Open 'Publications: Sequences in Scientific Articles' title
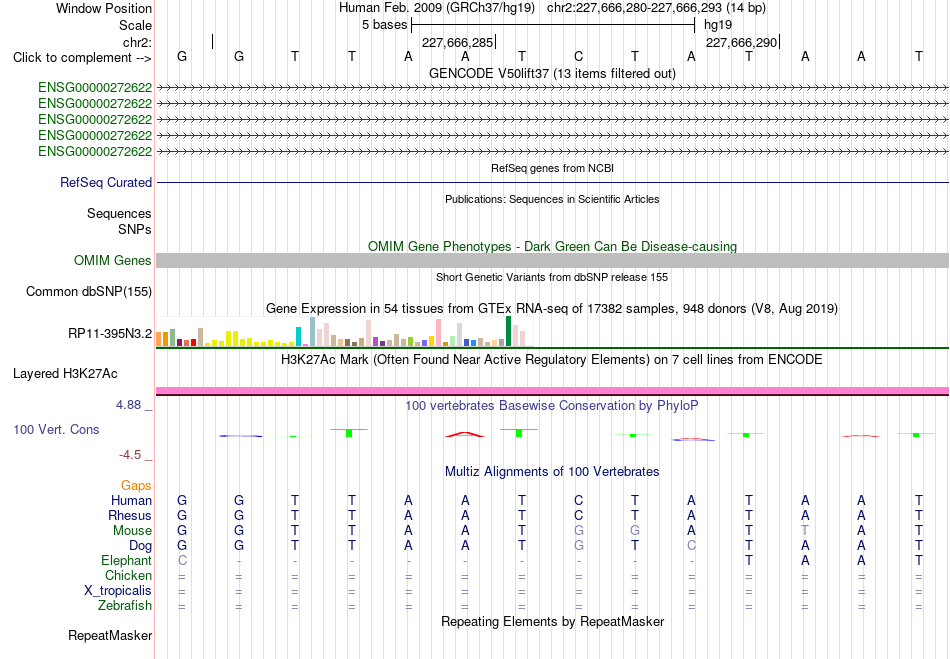 552,199
